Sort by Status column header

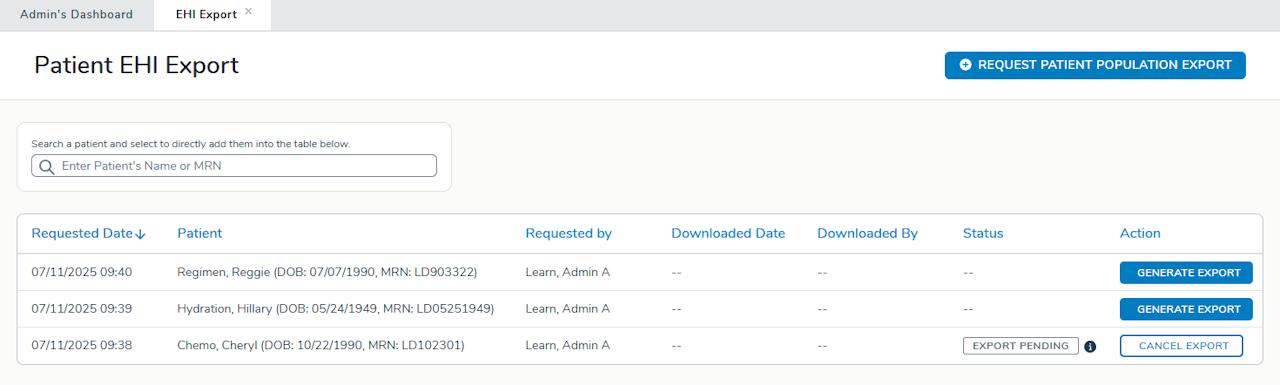983,233
